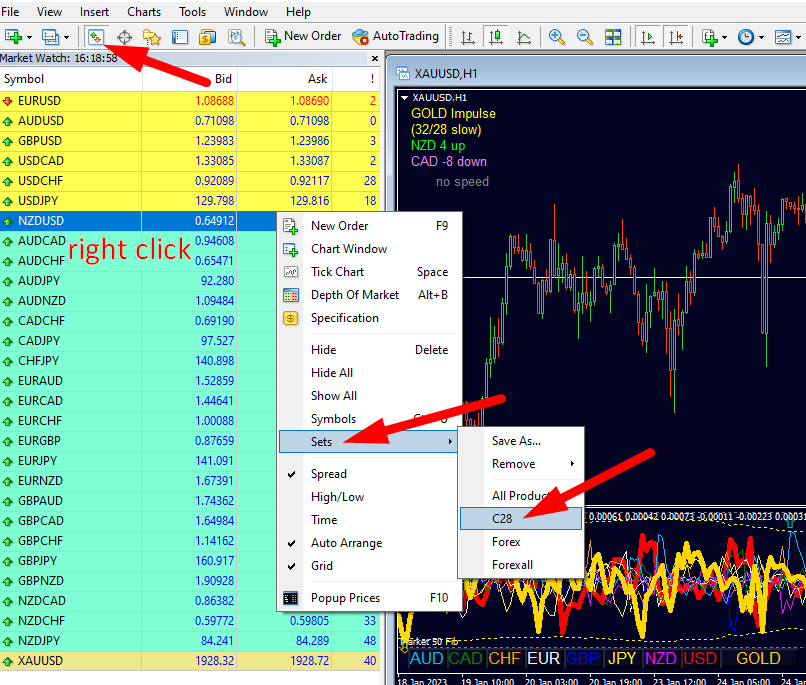Zoom out the chart
The height and width of the screenshot is (685, 806).
(585, 36)
